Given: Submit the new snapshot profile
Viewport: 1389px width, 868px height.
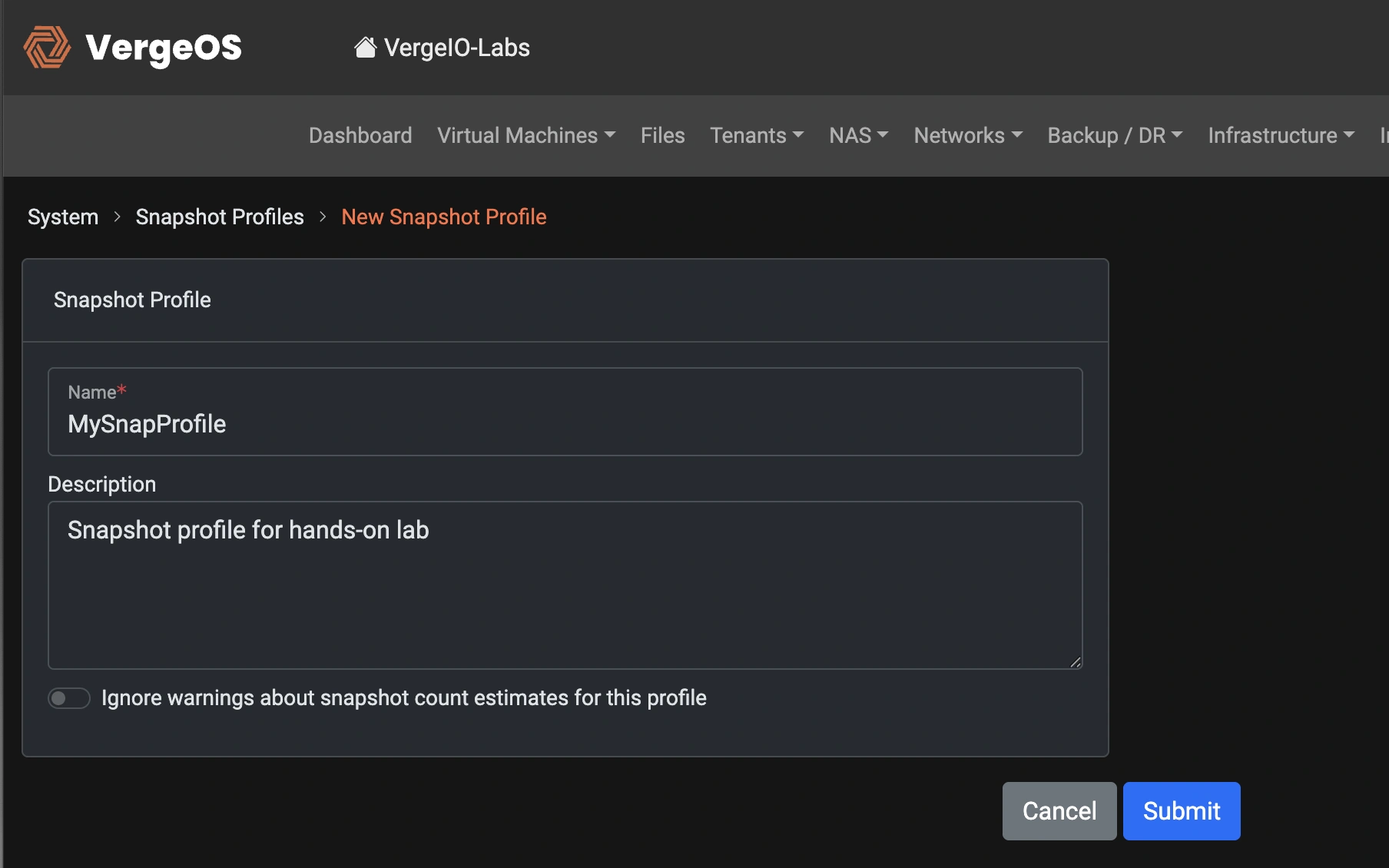Looking at the screenshot, I should pos(1181,810).
